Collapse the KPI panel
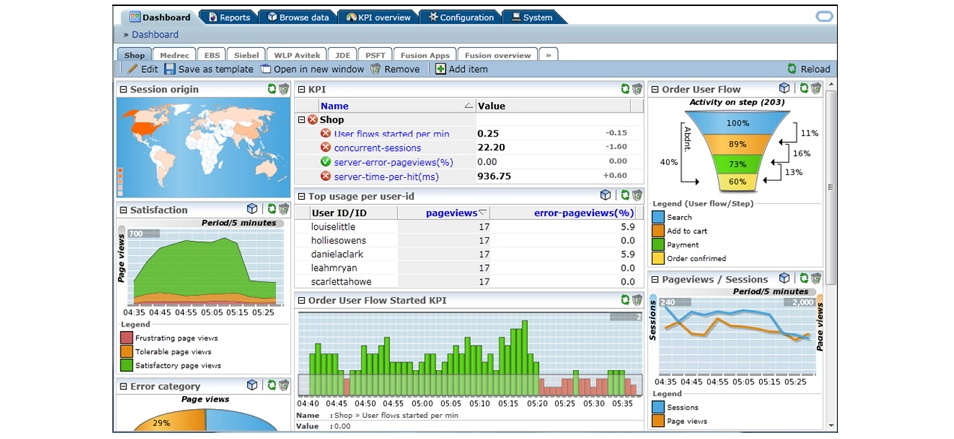This screenshot has height=439, width=954. 302,89
